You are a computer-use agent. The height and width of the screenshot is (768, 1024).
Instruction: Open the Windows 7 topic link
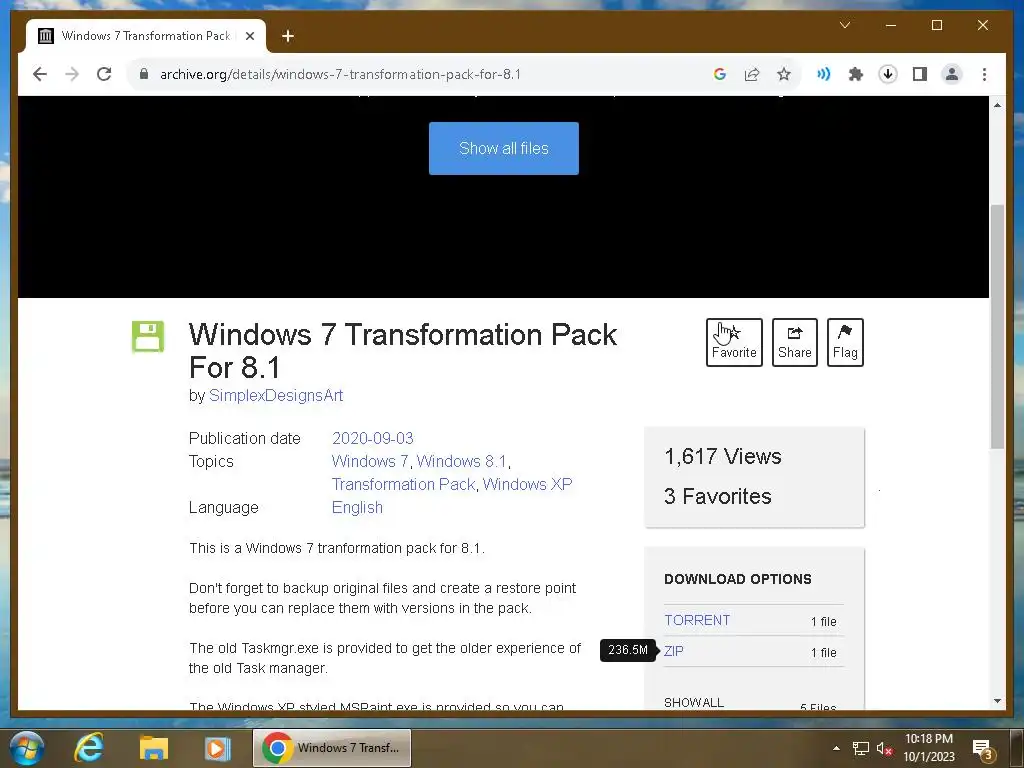coord(370,461)
